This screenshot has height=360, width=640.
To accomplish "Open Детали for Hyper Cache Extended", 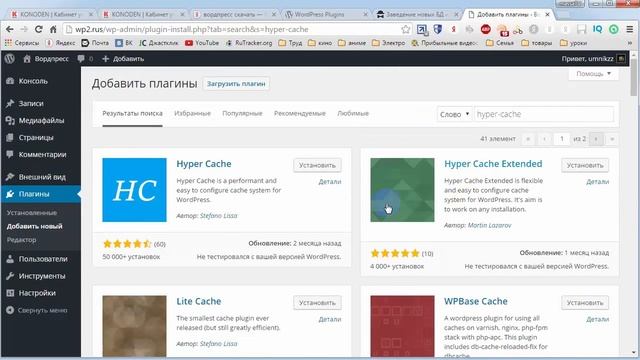I will coord(598,182).
